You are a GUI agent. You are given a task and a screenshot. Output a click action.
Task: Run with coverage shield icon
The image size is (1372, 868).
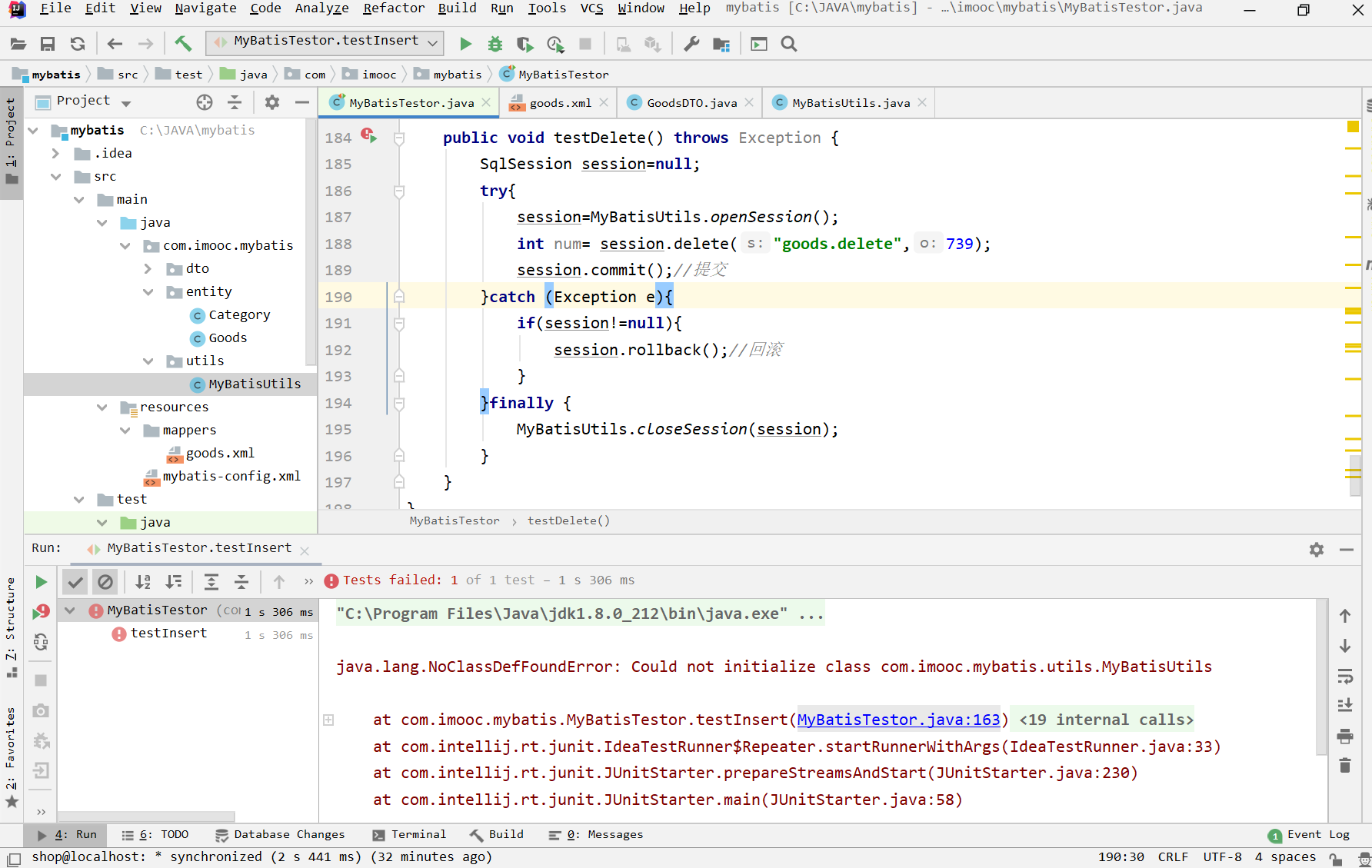click(525, 44)
